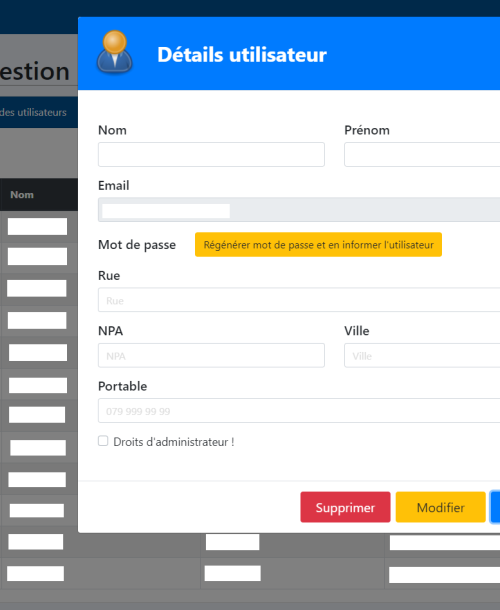This screenshot has width=500, height=610.
Task: Focus the Portable phone number field
Action: [x=299, y=410]
